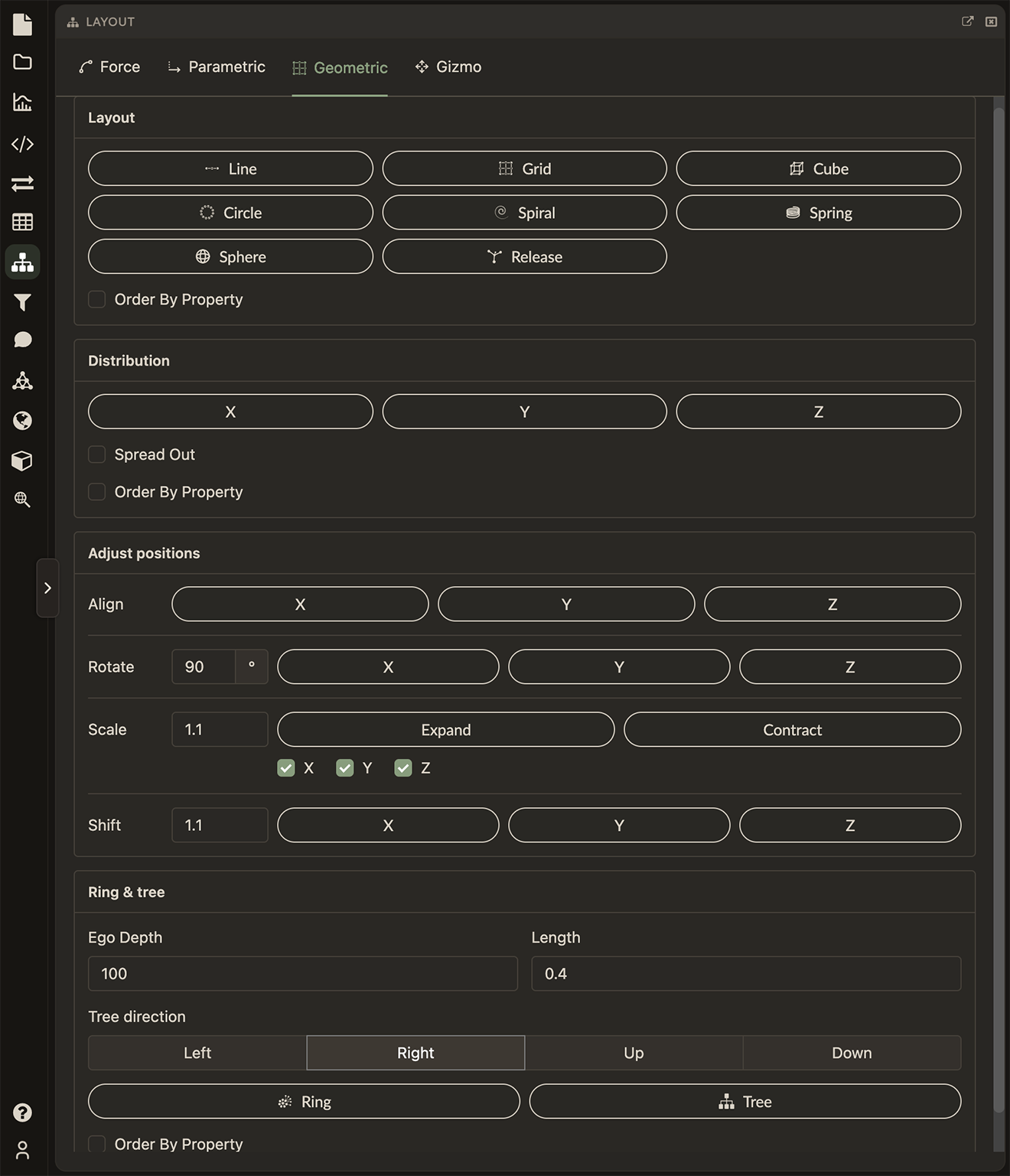The image size is (1010, 1176).
Task: Toggle Order By Property under Layout
Action: [96, 299]
